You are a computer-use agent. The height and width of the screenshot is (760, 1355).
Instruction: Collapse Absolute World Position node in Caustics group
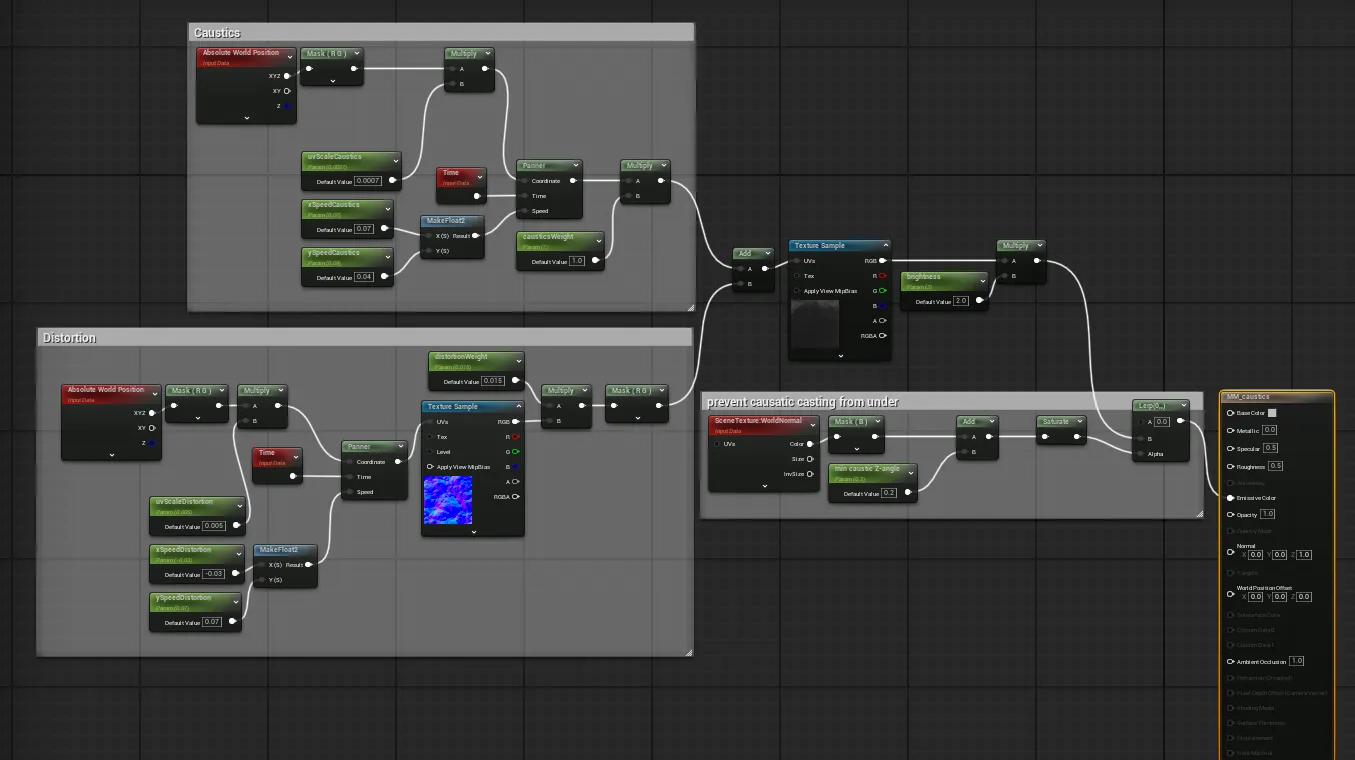tap(247, 117)
